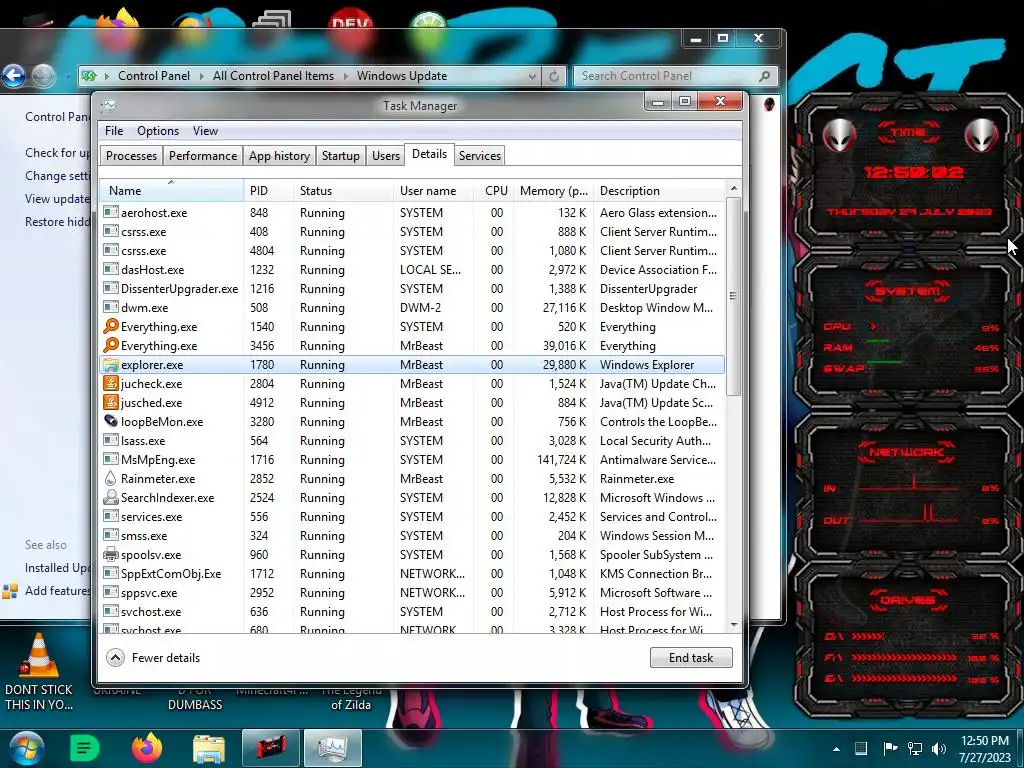The width and height of the screenshot is (1024, 768).
Task: Select the DissenterUpgrader.exe row
Action: click(x=412, y=288)
